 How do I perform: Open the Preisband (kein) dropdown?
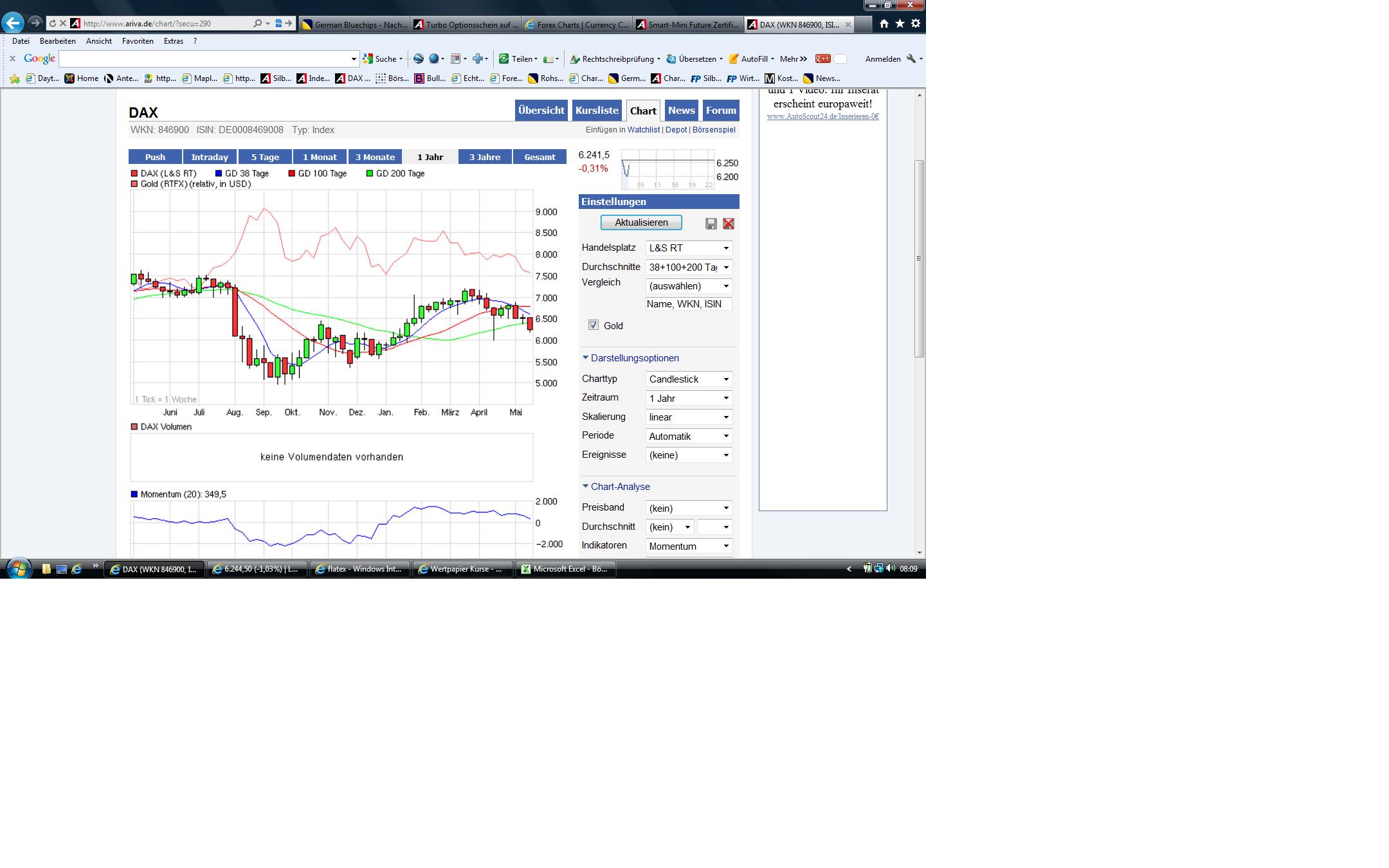pyautogui.click(x=689, y=509)
